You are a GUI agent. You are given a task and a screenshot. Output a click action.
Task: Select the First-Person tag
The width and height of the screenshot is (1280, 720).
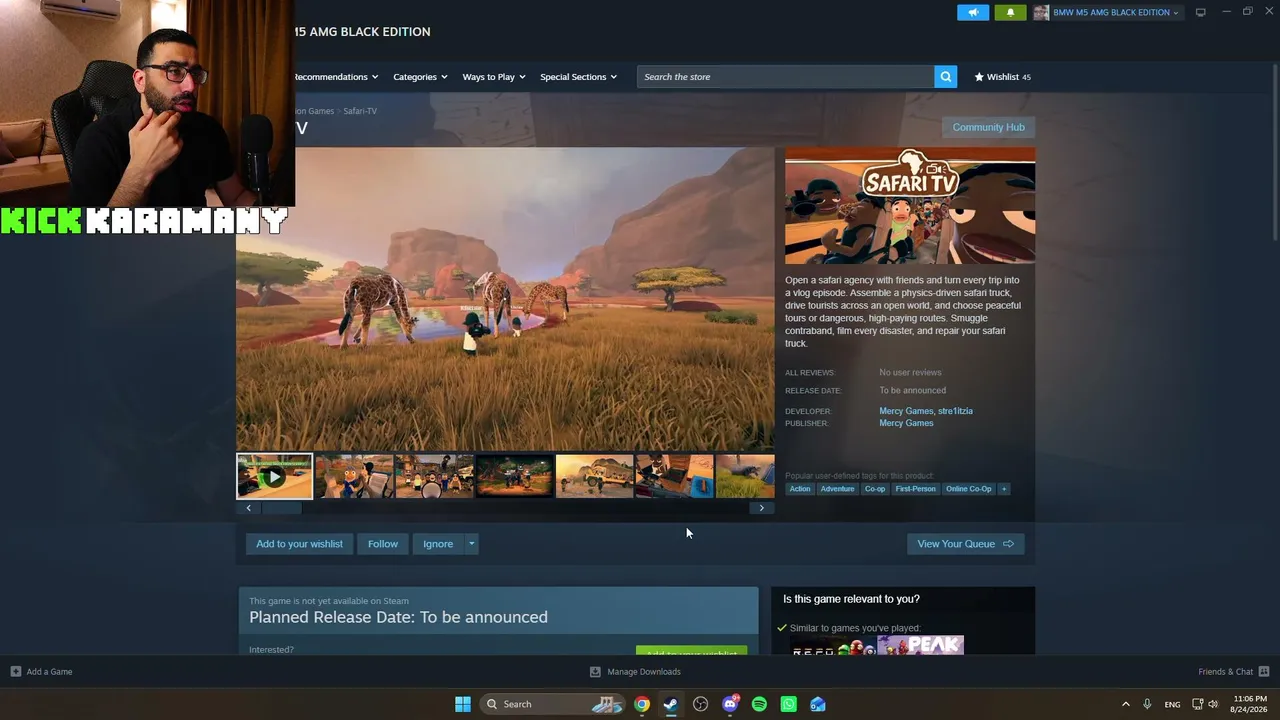point(915,489)
